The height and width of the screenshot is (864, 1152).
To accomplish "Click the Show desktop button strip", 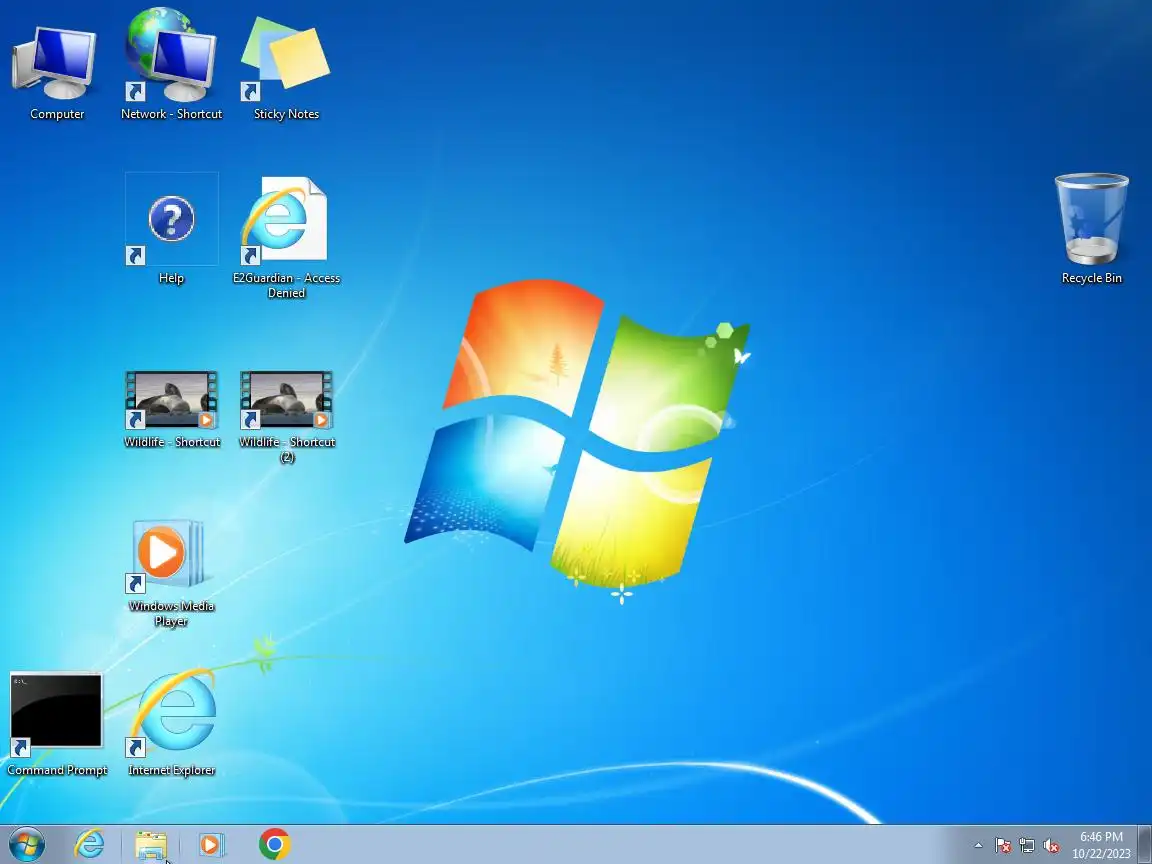I will [x=1144, y=845].
